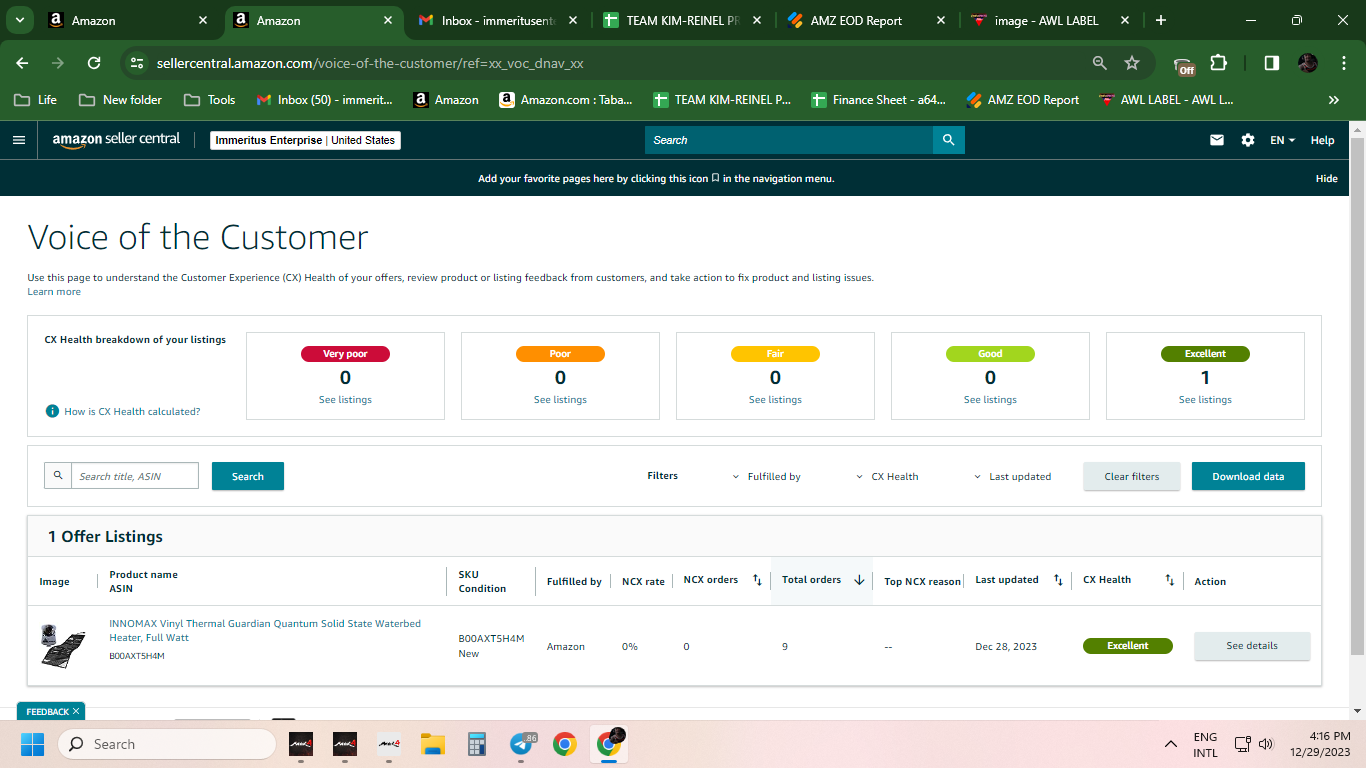Click the INNOMAX product thumbnail image

tap(62, 646)
